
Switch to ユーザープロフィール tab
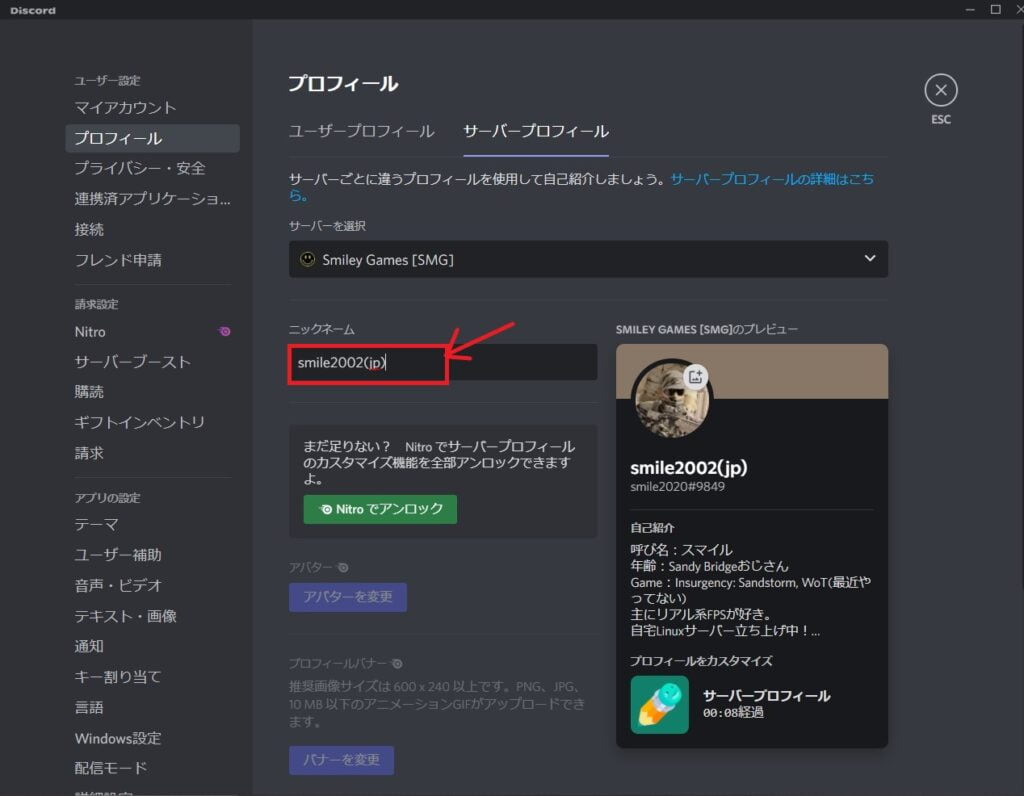[361, 131]
